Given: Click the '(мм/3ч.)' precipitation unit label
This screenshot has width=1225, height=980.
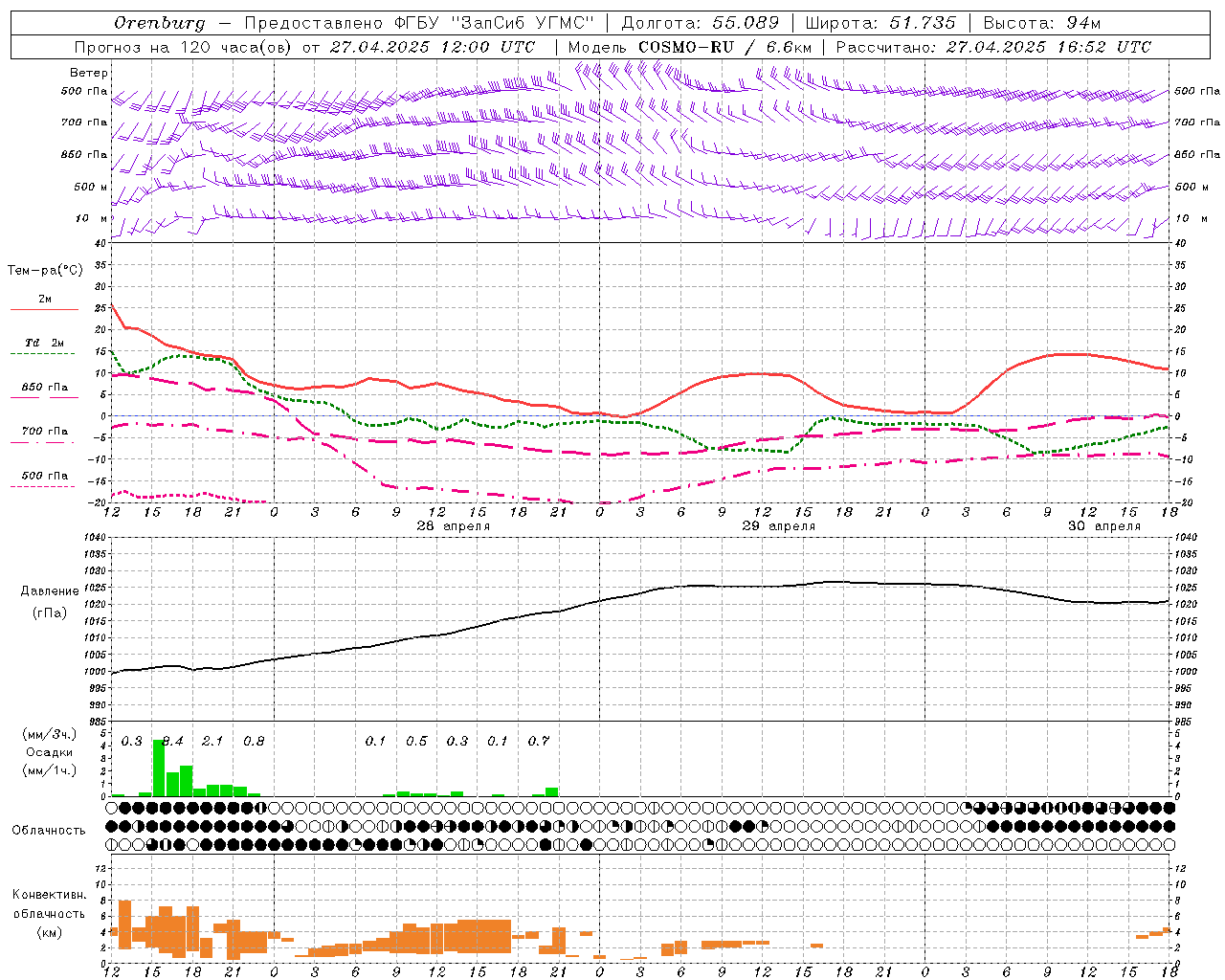Looking at the screenshot, I should 50,734.
